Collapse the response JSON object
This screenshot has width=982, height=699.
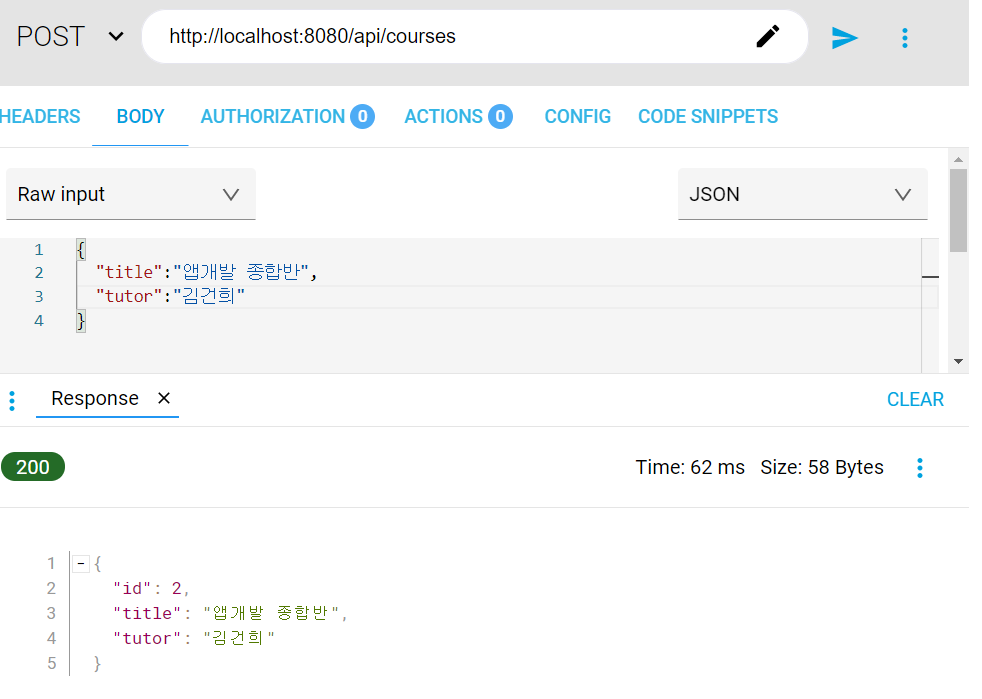coord(81,564)
